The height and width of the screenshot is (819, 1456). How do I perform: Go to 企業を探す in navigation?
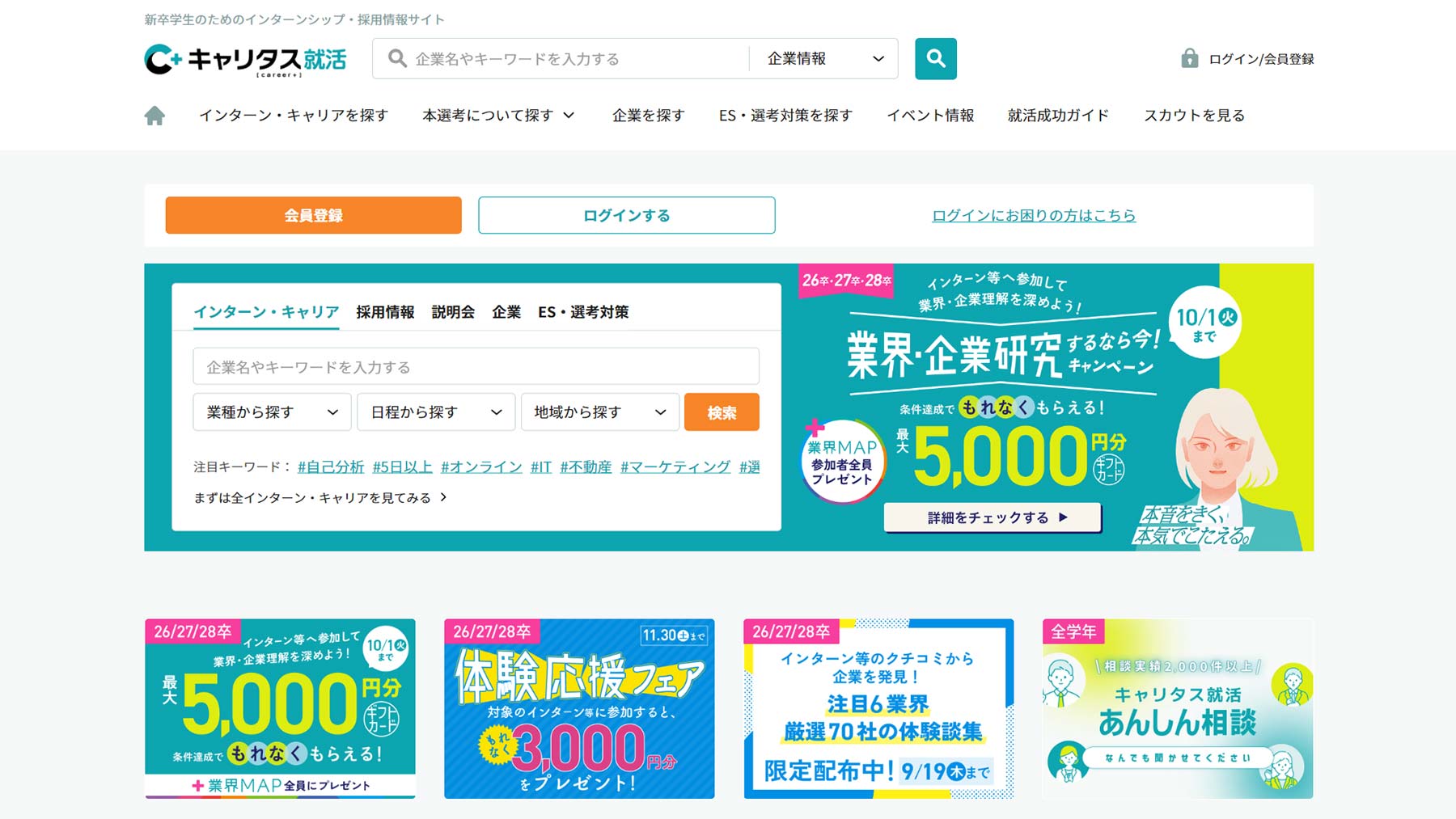[648, 116]
